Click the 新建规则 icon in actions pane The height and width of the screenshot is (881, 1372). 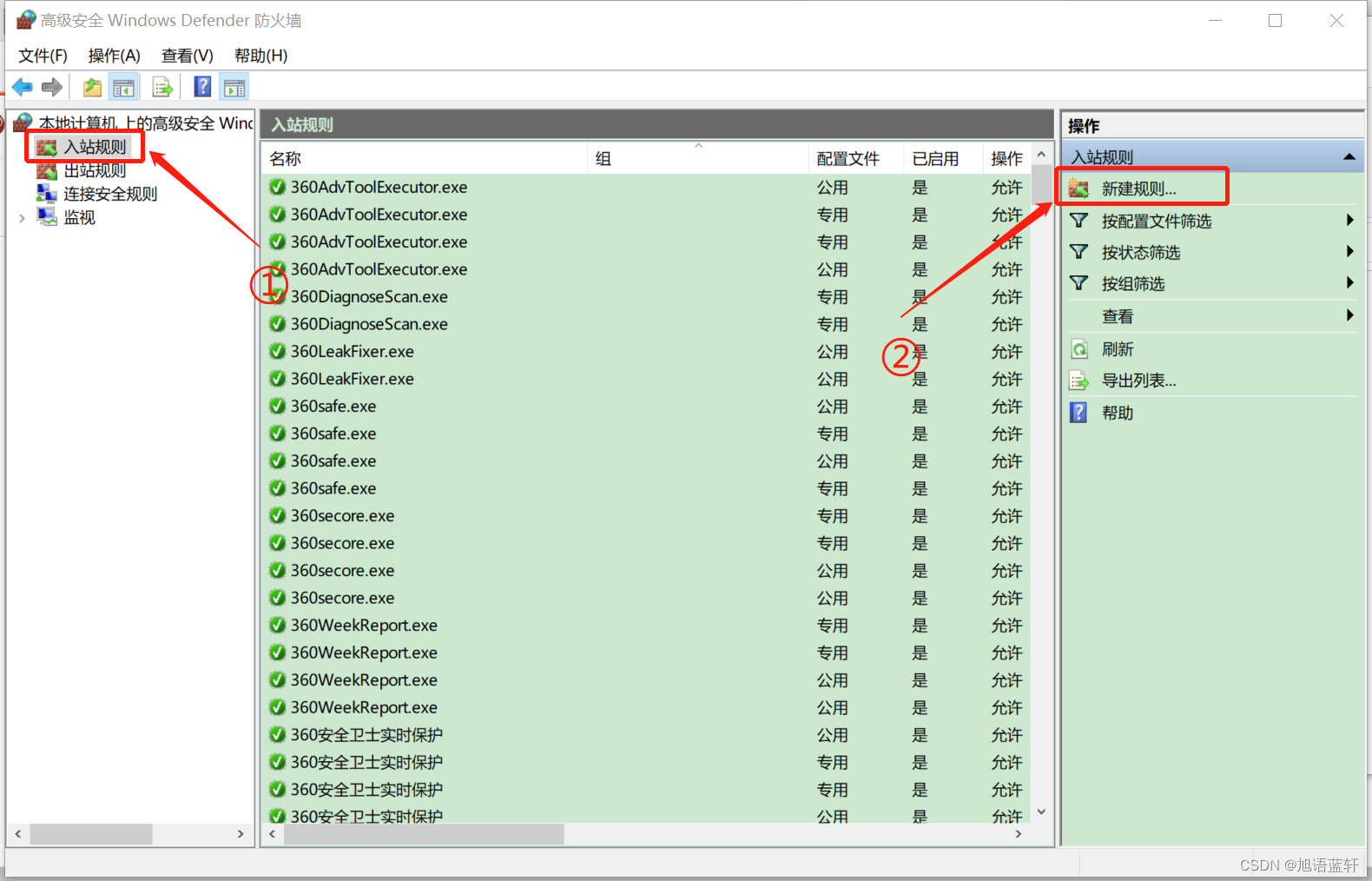click(1078, 189)
